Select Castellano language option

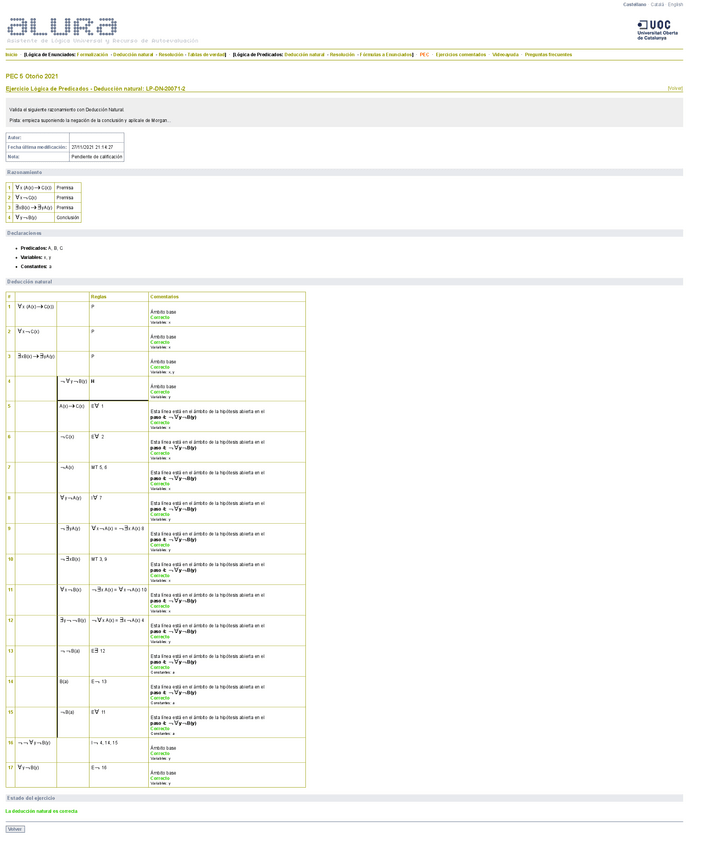(x=634, y=4)
